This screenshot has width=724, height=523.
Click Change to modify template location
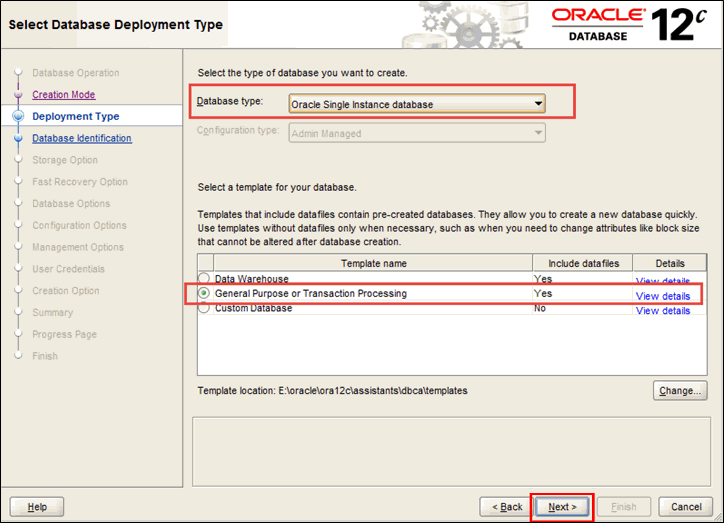click(x=681, y=390)
